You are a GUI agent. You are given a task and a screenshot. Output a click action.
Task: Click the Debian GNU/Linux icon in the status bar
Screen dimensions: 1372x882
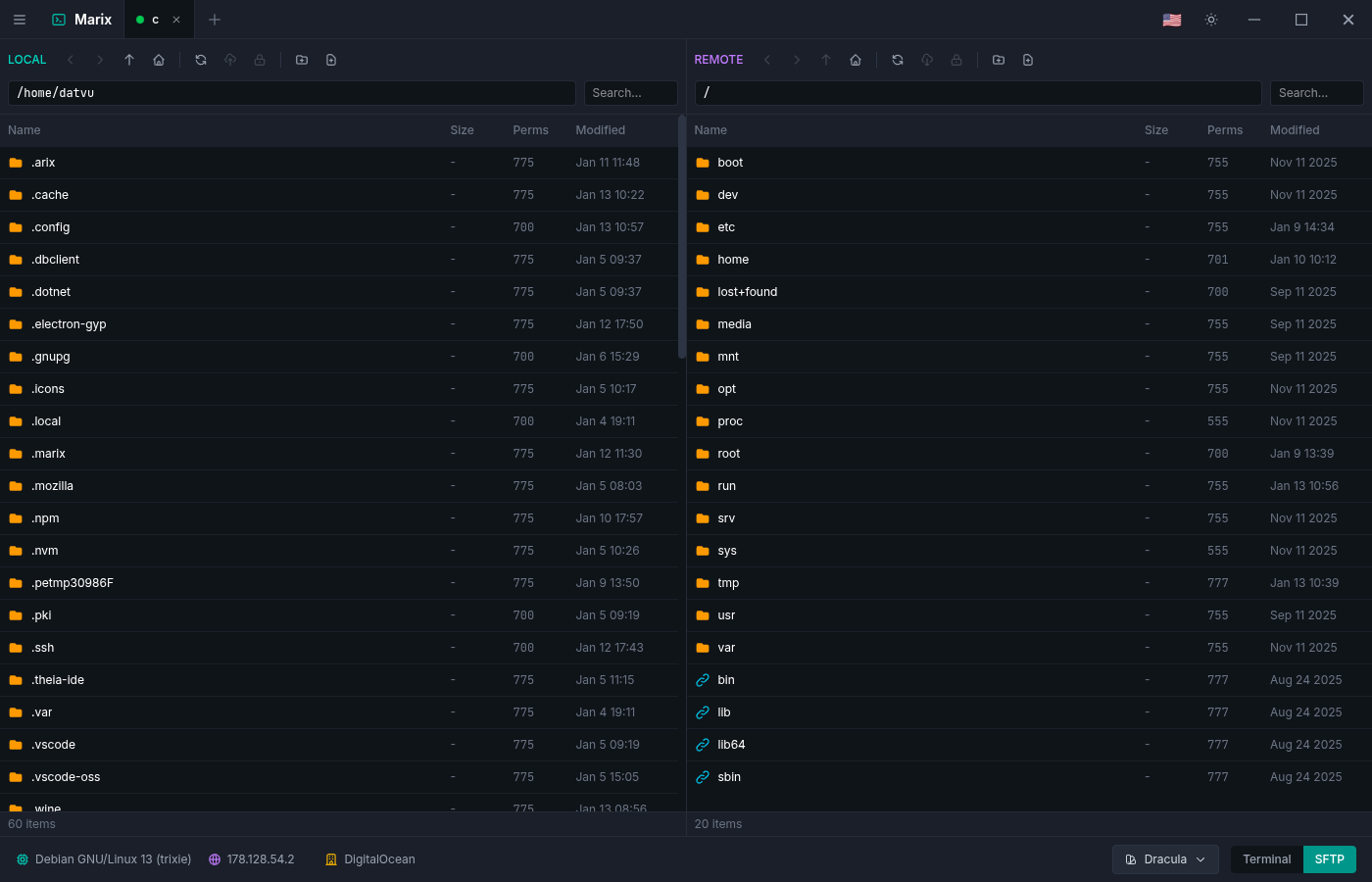tap(22, 859)
